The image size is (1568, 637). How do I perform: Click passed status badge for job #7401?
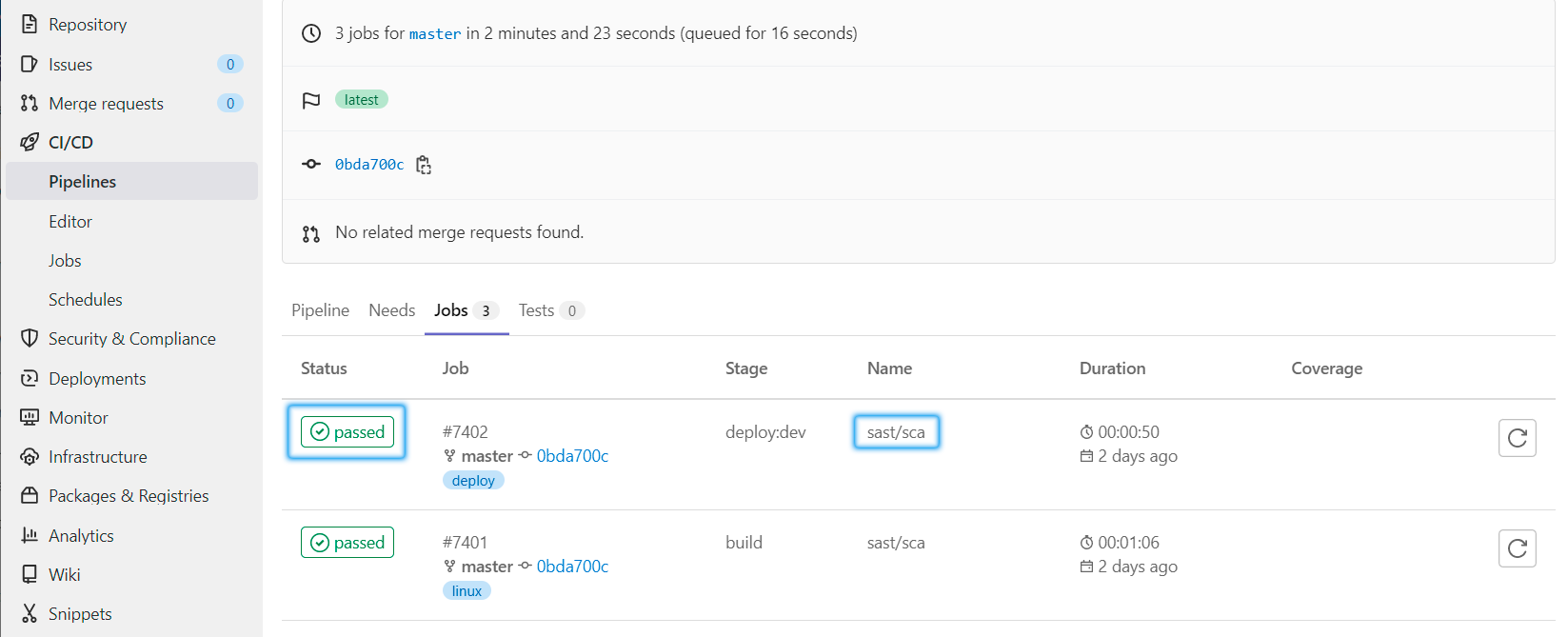[347, 543]
